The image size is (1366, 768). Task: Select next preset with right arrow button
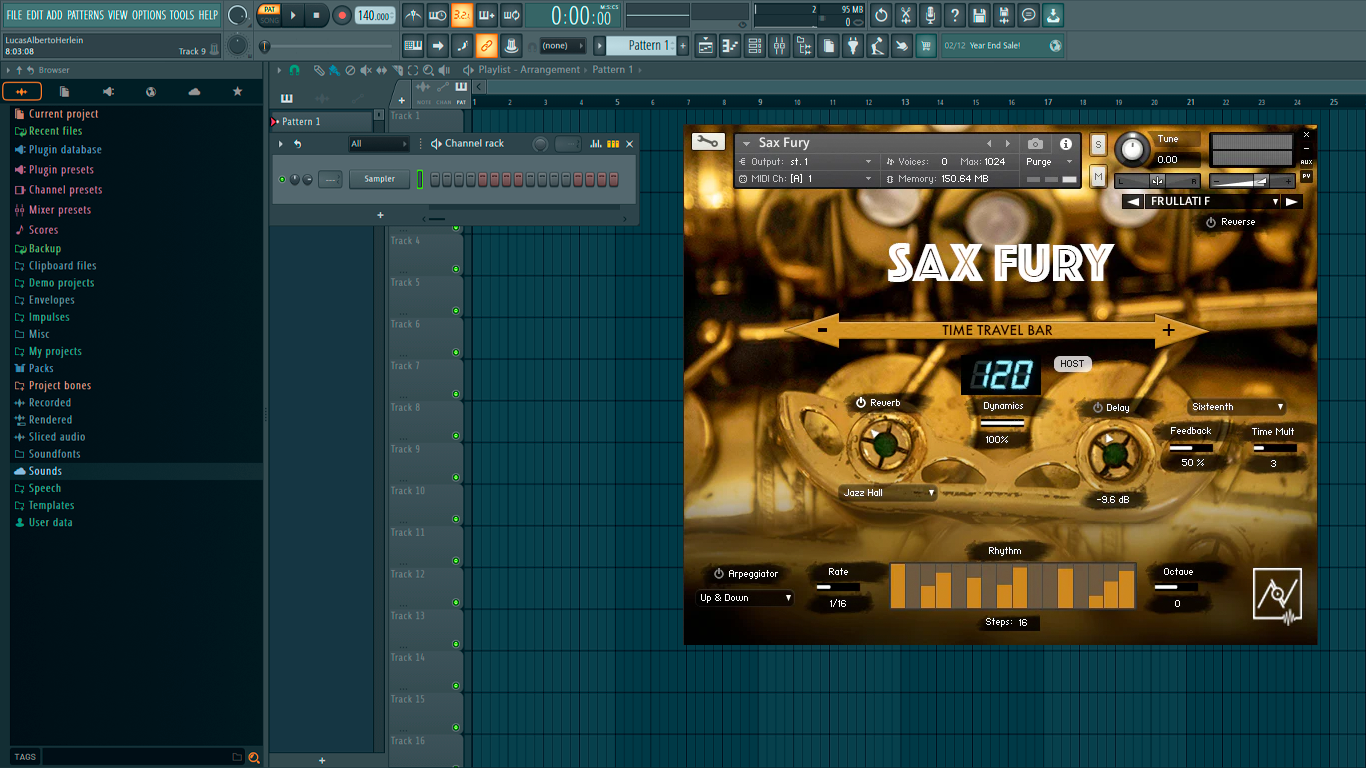coord(1293,201)
